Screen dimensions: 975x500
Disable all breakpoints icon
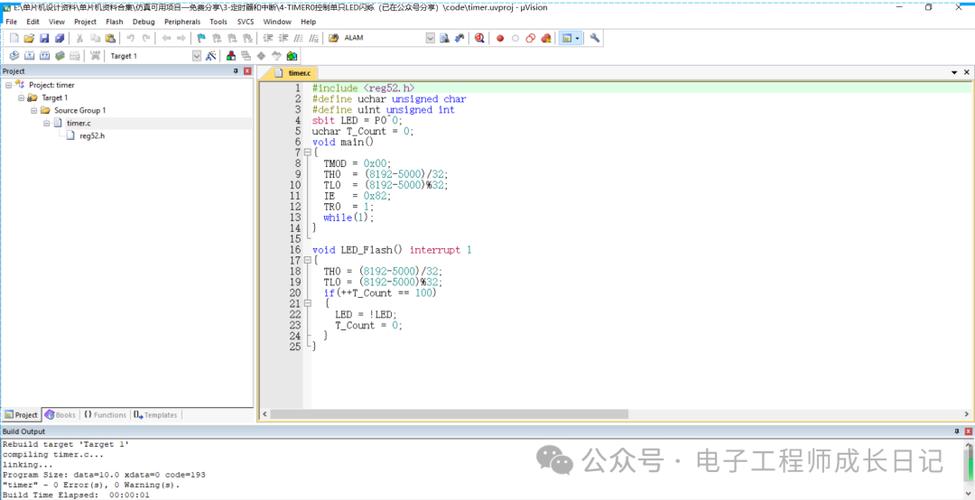click(x=530, y=38)
